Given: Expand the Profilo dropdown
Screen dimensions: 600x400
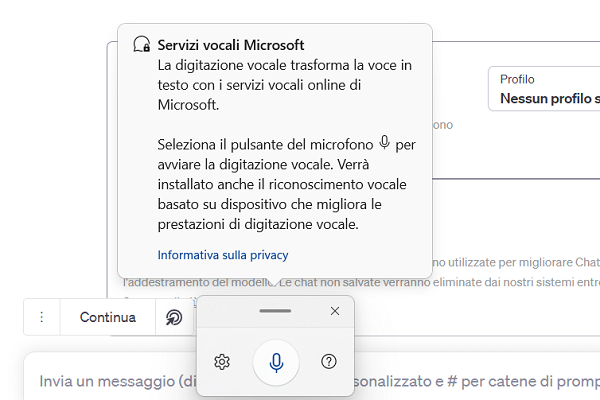Looking at the screenshot, I should click(x=545, y=90).
